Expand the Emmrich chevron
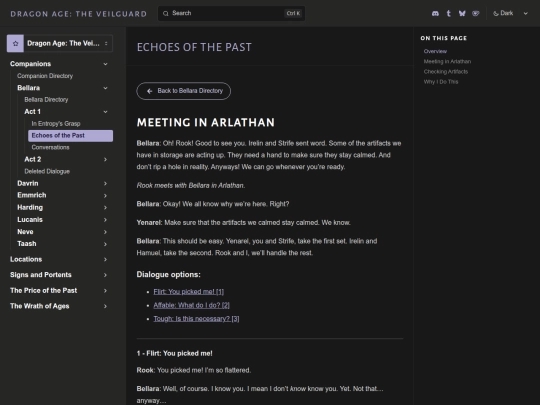The height and width of the screenshot is (405, 540). point(105,196)
